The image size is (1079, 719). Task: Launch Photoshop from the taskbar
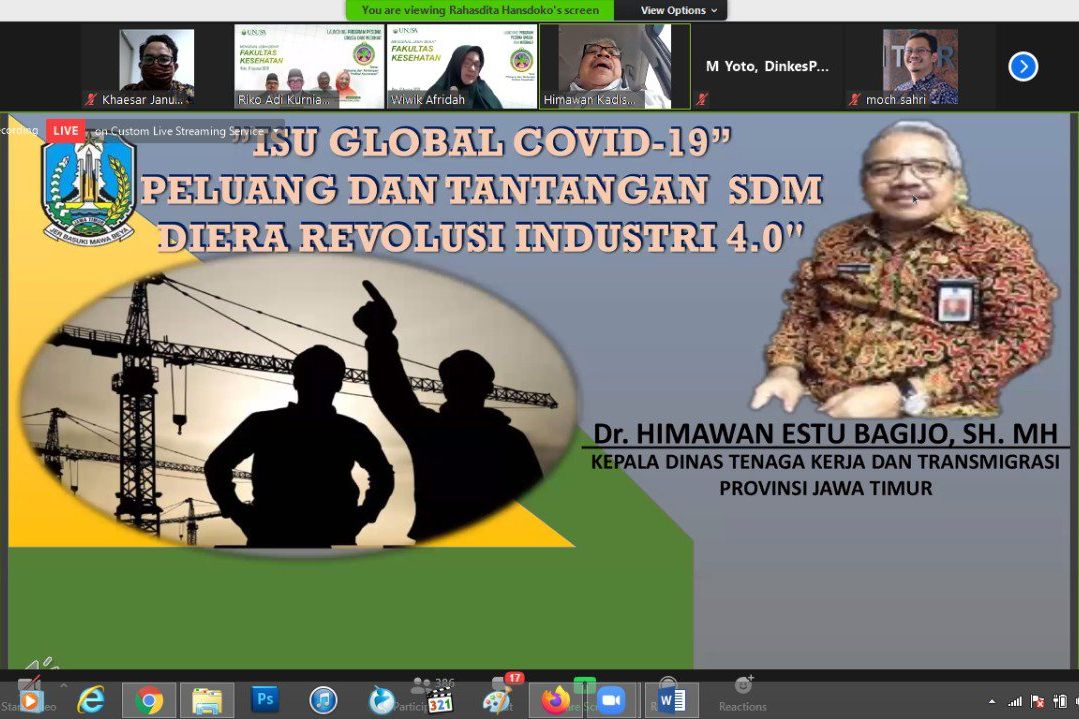pyautogui.click(x=265, y=699)
